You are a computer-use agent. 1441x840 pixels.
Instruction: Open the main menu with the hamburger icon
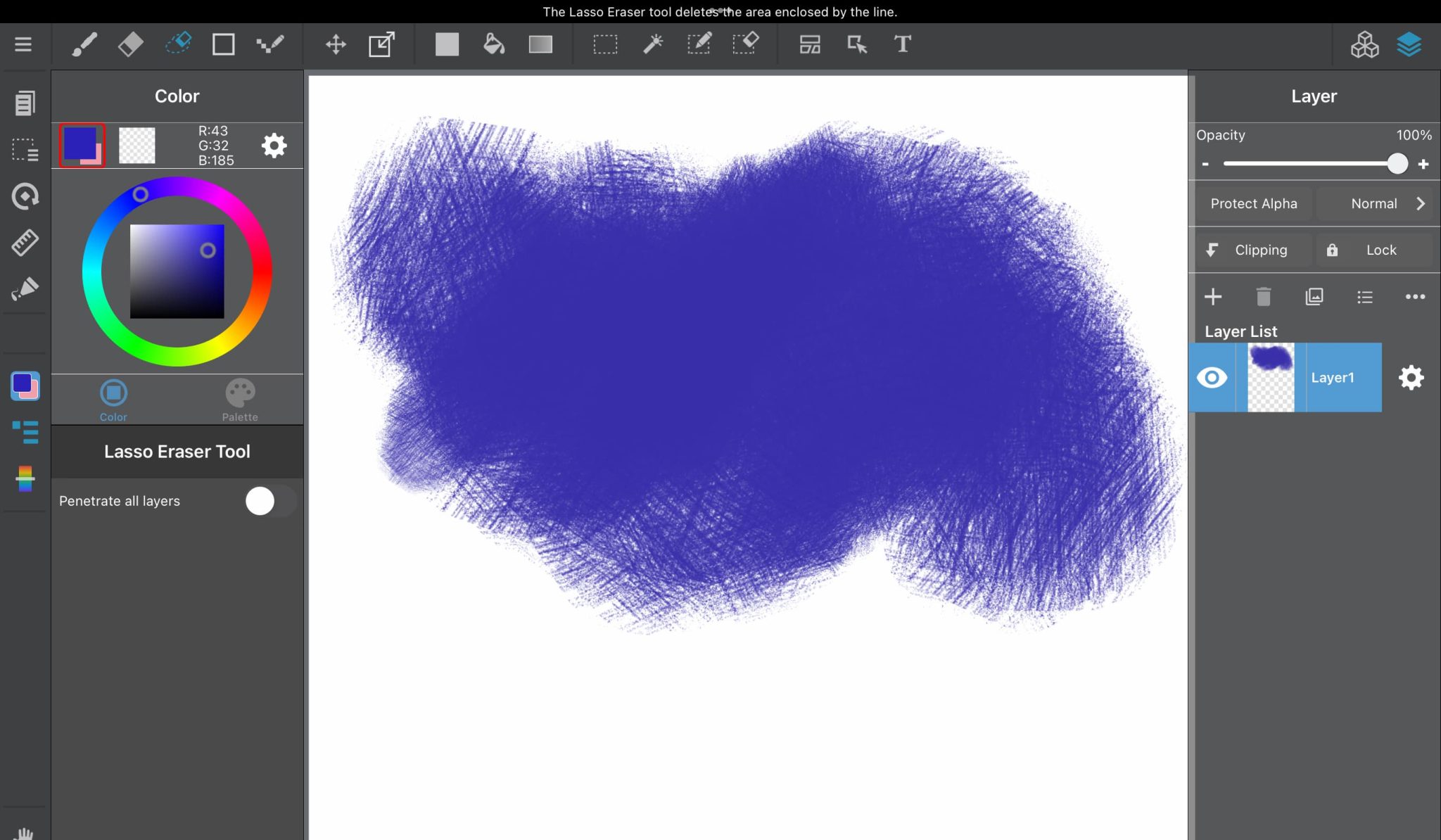pyautogui.click(x=23, y=44)
